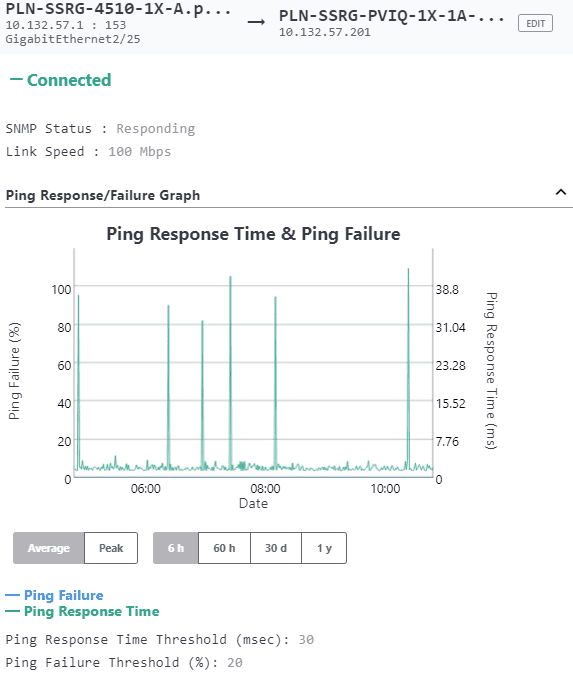Click the green Ping Response Time legend line
This screenshot has height=676, width=573.
point(13,611)
